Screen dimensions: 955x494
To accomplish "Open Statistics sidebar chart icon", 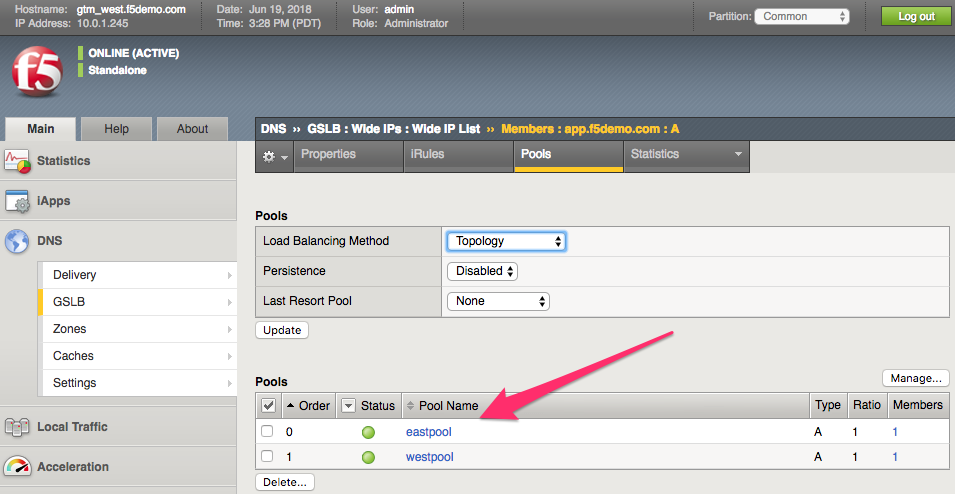I will tap(17, 161).
